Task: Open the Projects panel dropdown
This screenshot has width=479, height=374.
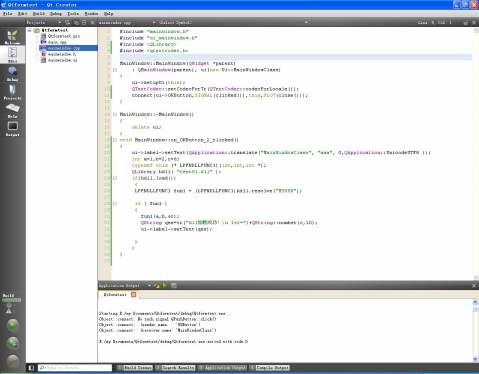Action: click(59, 22)
